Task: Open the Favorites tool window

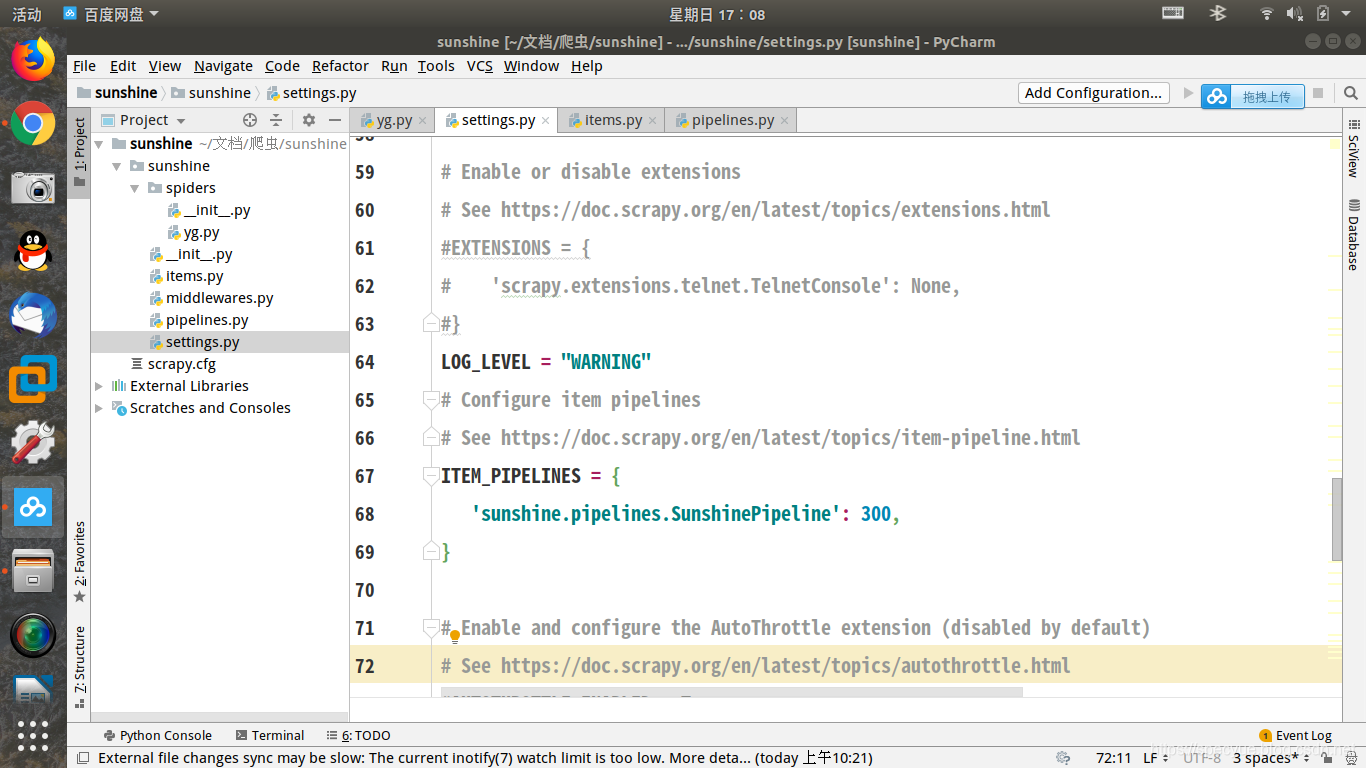Action: click(79, 562)
